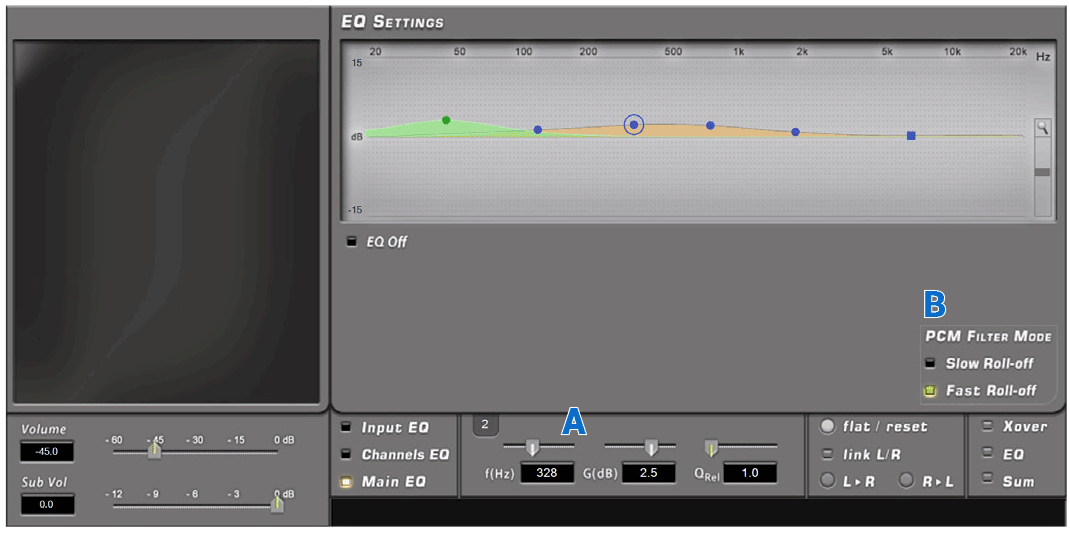Enable Slow Roll-off PCM filter mode
The width and height of the screenshot is (1070, 534).
coord(929,364)
